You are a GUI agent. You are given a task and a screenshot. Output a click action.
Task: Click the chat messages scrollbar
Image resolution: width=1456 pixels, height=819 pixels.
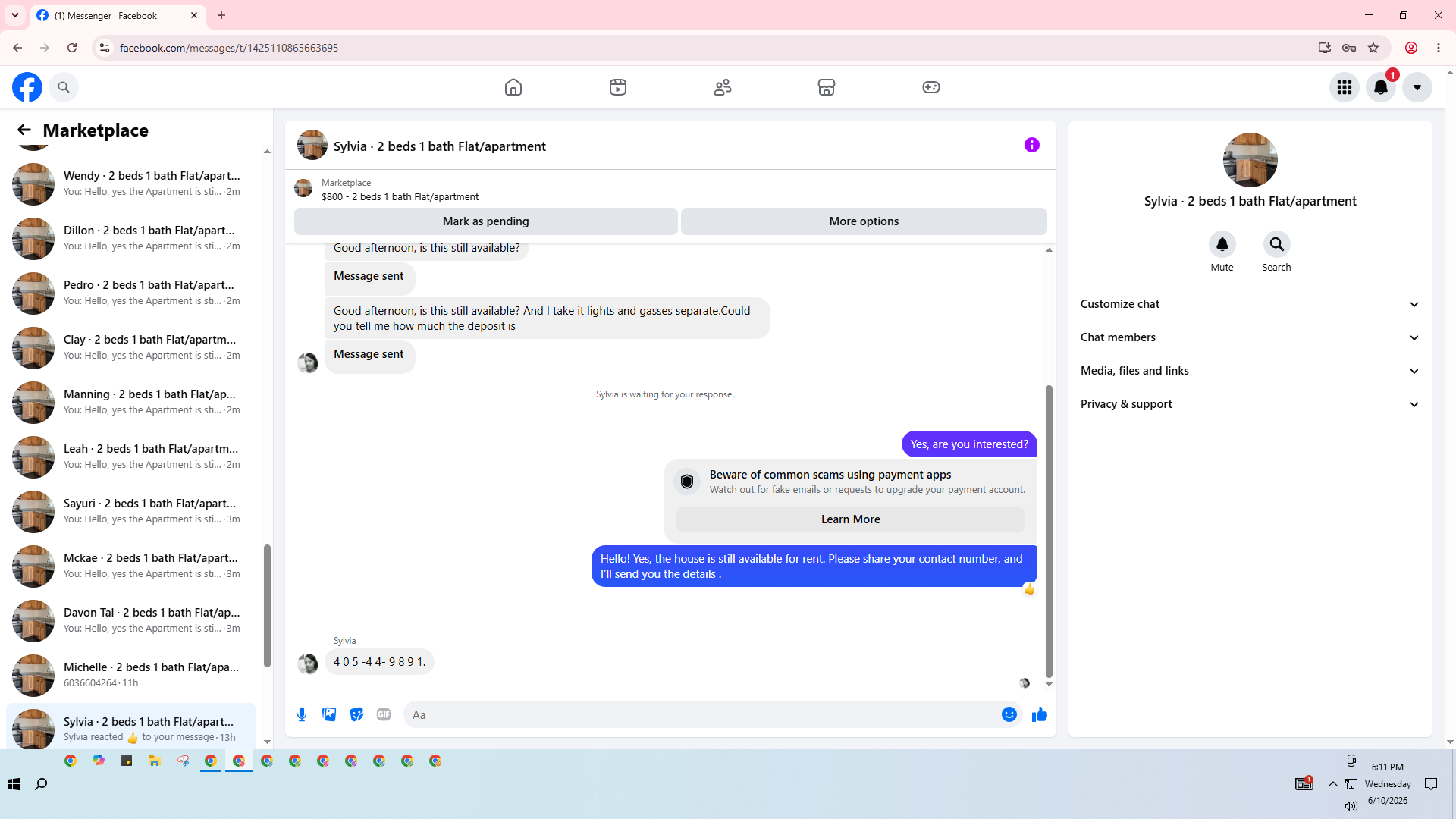click(x=1049, y=531)
